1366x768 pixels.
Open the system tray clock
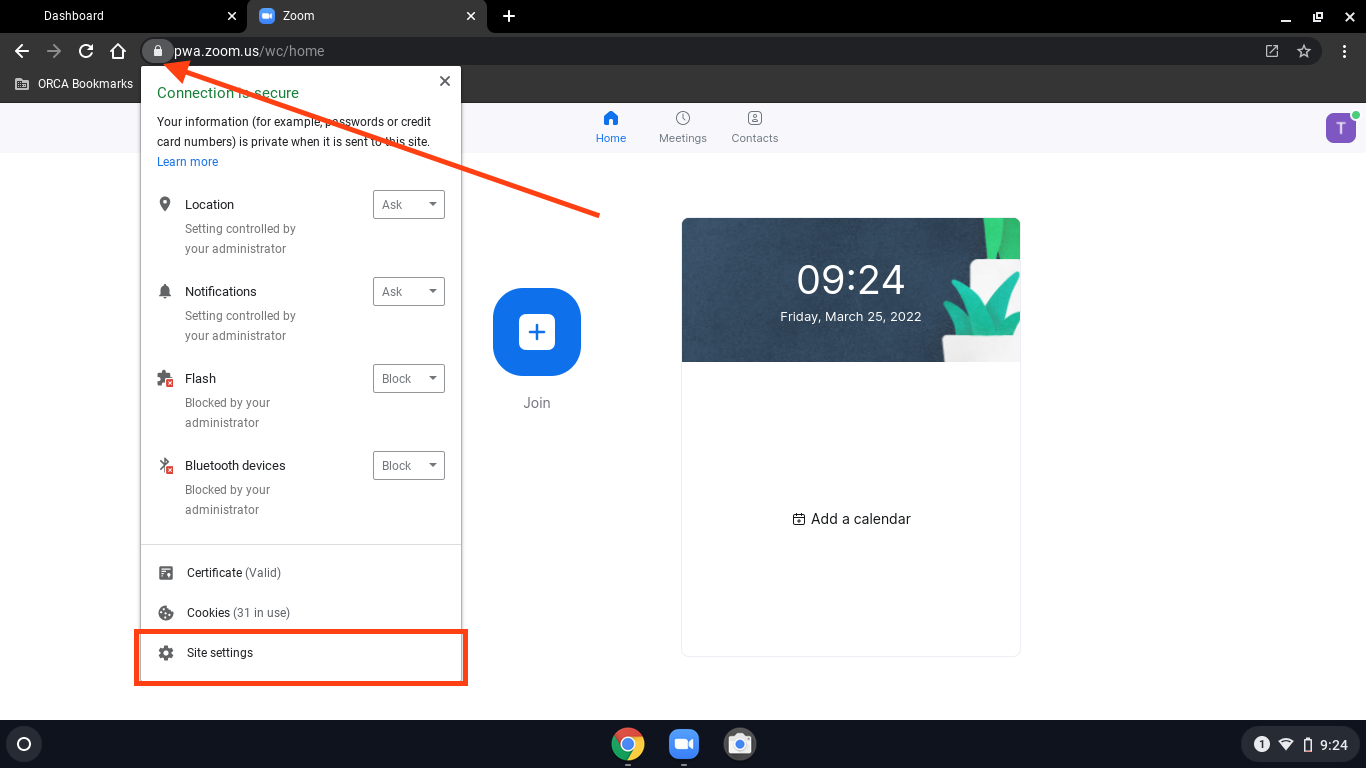(x=1334, y=745)
